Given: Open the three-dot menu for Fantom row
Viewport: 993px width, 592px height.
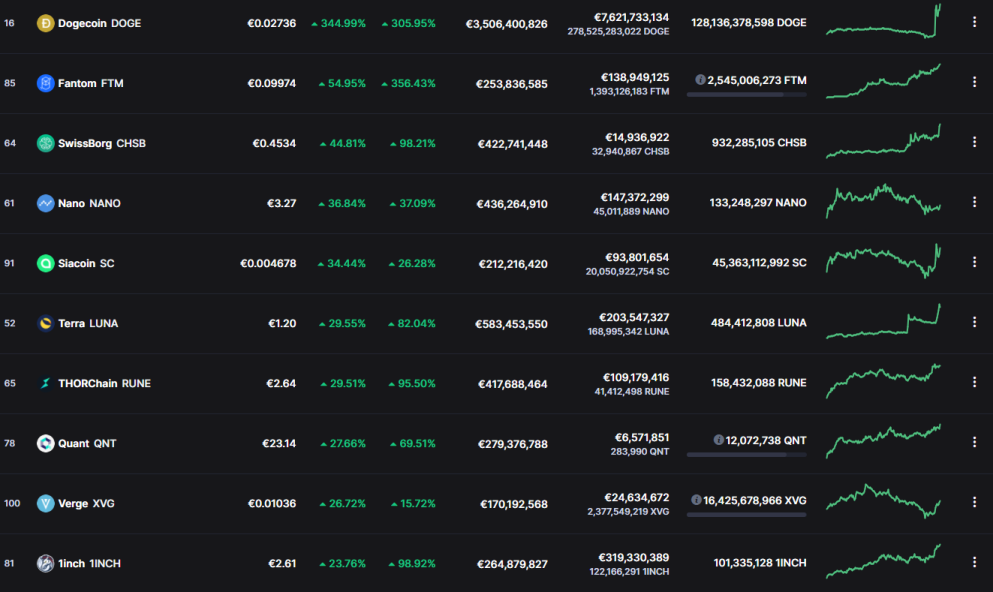Looking at the screenshot, I should [x=974, y=82].
